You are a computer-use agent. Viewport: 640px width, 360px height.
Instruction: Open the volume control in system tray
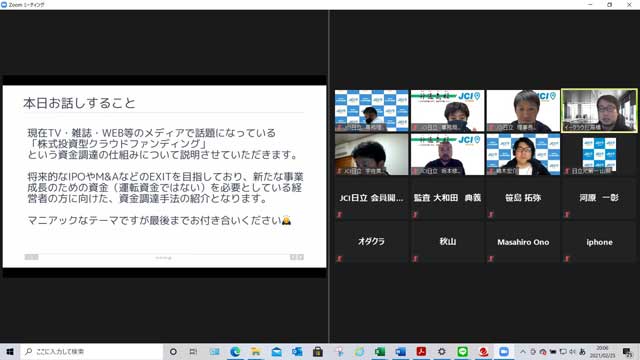(x=572, y=351)
